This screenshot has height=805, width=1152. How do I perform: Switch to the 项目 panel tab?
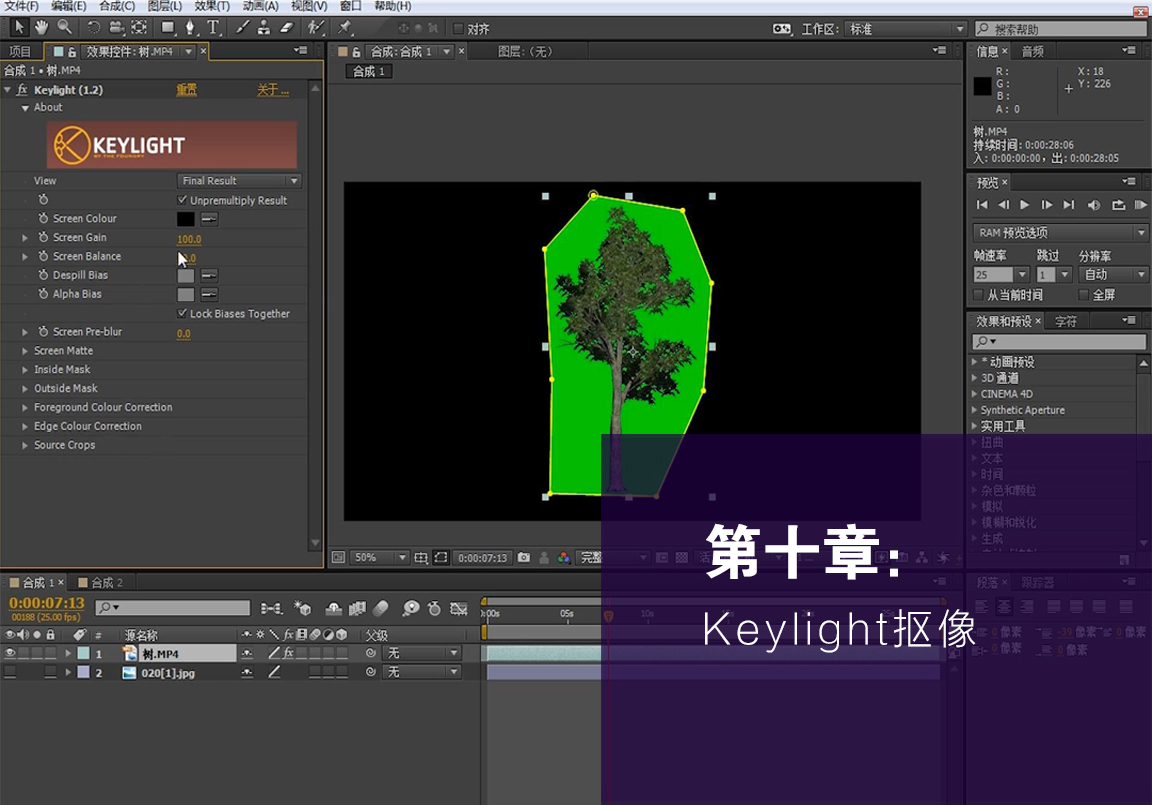pyautogui.click(x=20, y=51)
